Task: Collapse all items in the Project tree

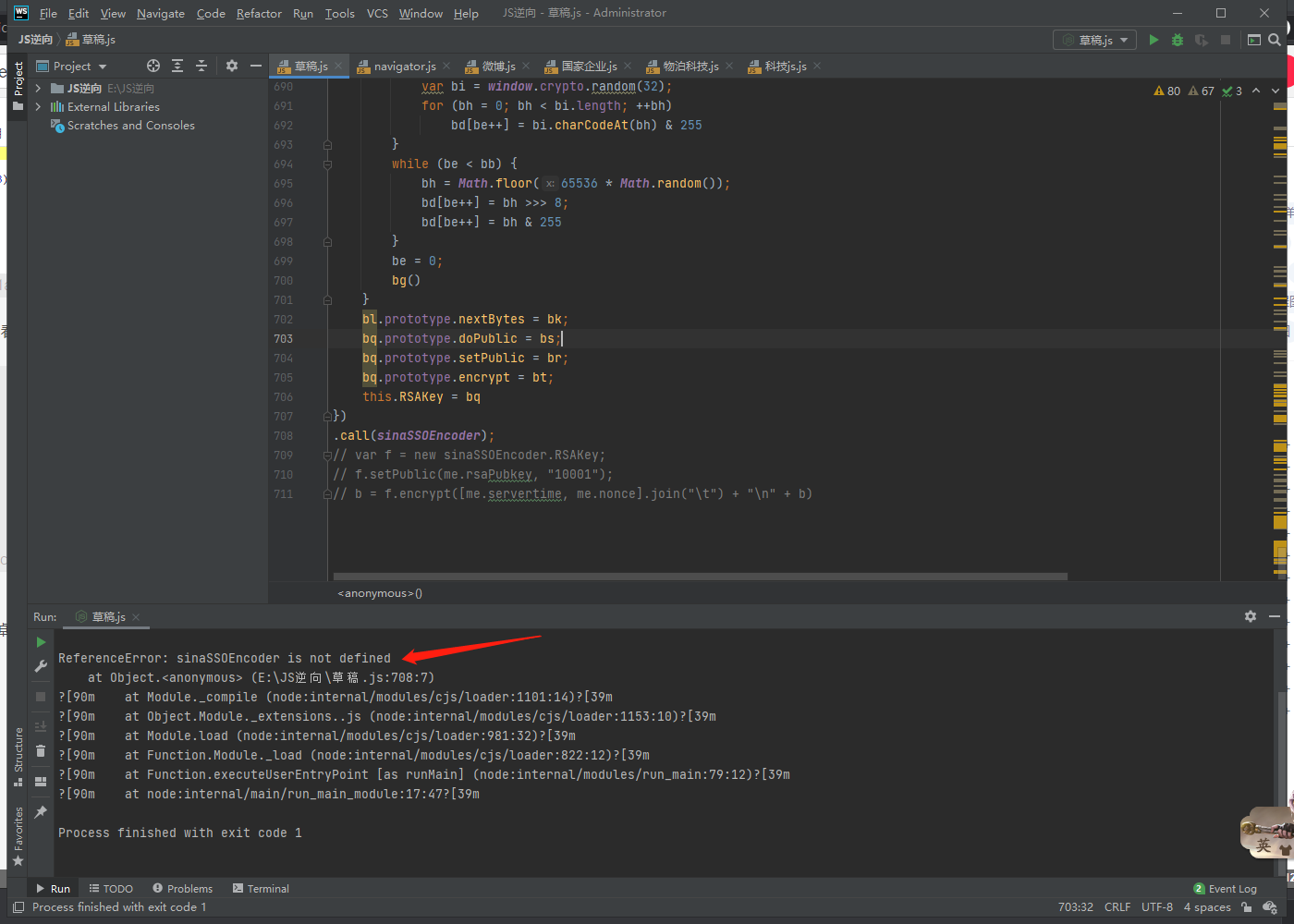Action: tap(202, 66)
